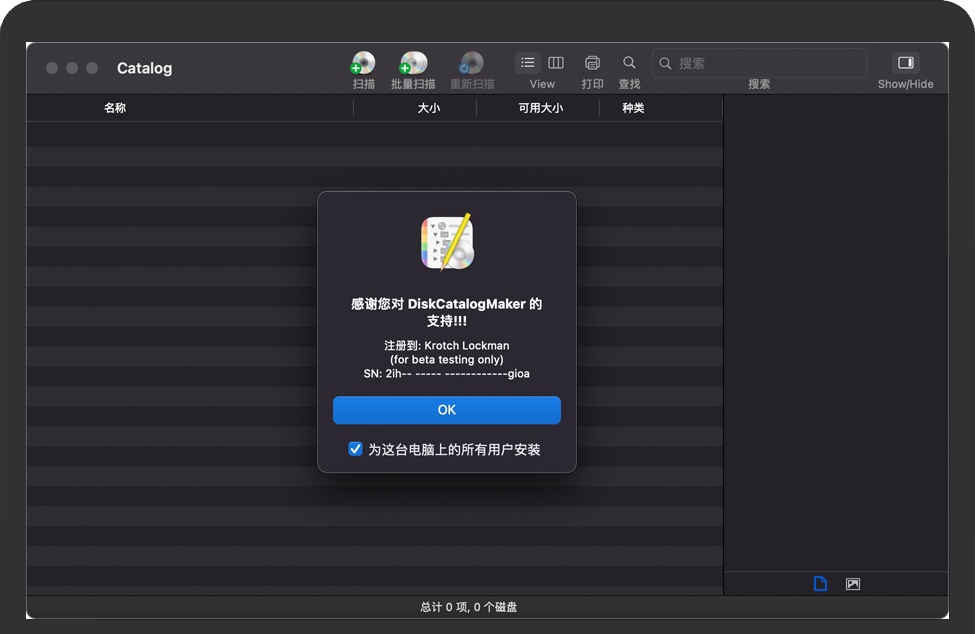The height and width of the screenshot is (634, 975).
Task: Open 查找 find magnifier tool
Action: [629, 62]
